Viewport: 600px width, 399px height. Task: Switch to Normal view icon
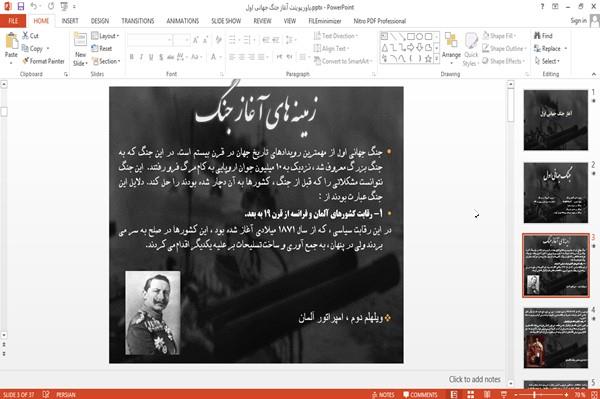[x=454, y=394]
